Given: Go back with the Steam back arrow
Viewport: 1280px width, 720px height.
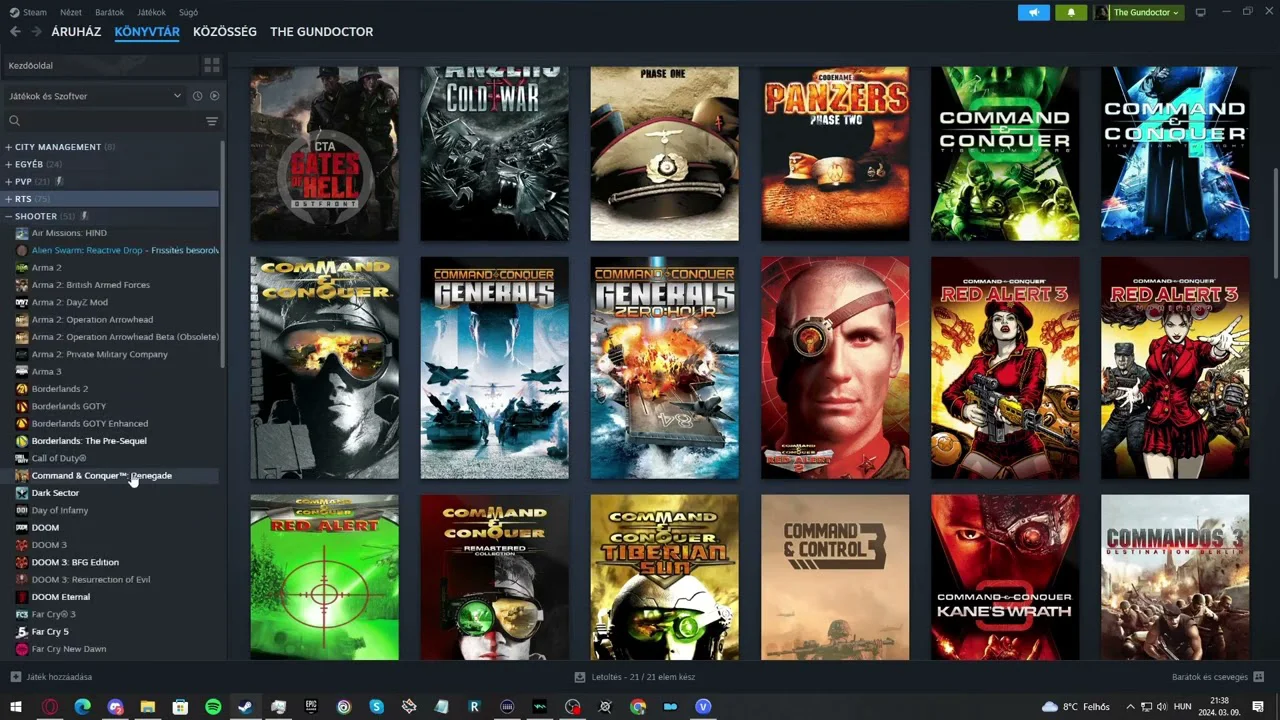Looking at the screenshot, I should 15,32.
